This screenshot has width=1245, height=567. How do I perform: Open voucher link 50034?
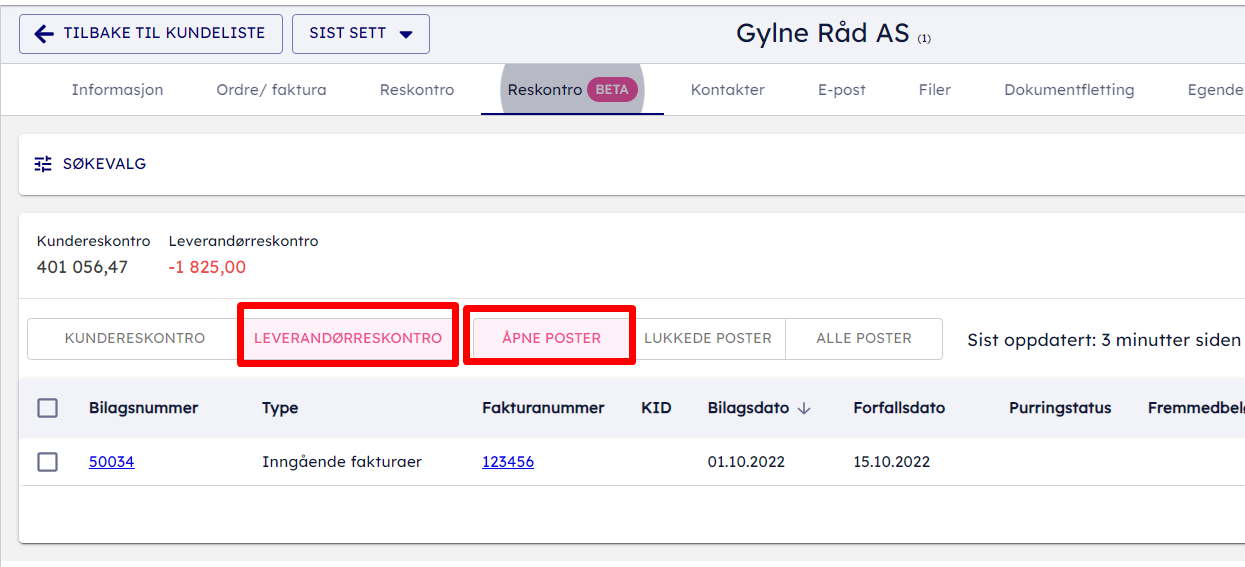(111, 462)
